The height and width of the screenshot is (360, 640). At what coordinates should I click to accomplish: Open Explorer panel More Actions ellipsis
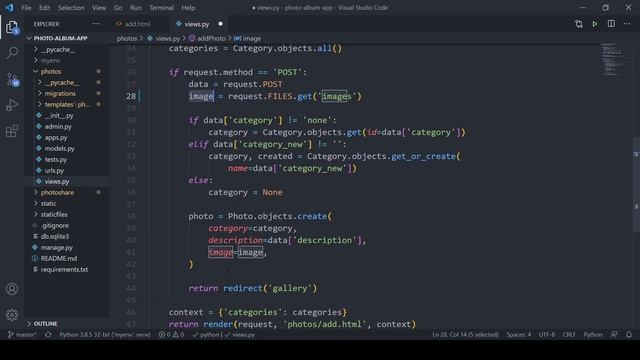click(96, 24)
